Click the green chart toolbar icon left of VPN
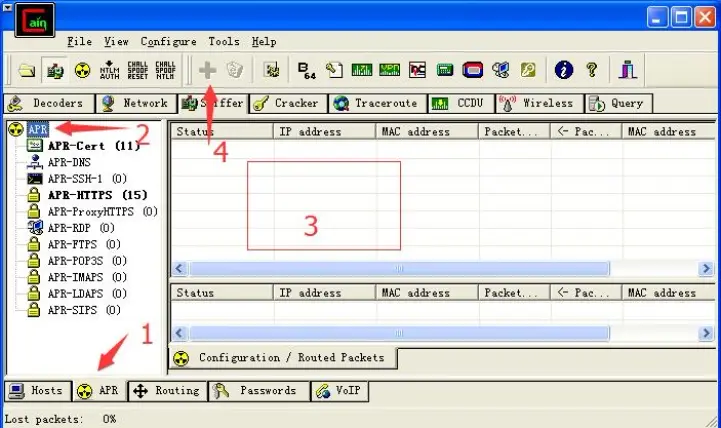Screen dimensions: 721x428 (362, 70)
